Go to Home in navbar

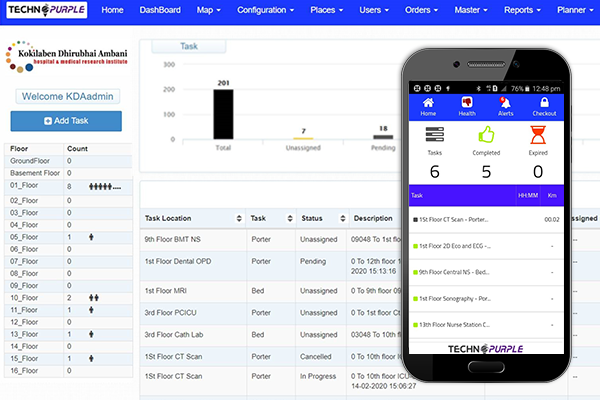click(112, 10)
